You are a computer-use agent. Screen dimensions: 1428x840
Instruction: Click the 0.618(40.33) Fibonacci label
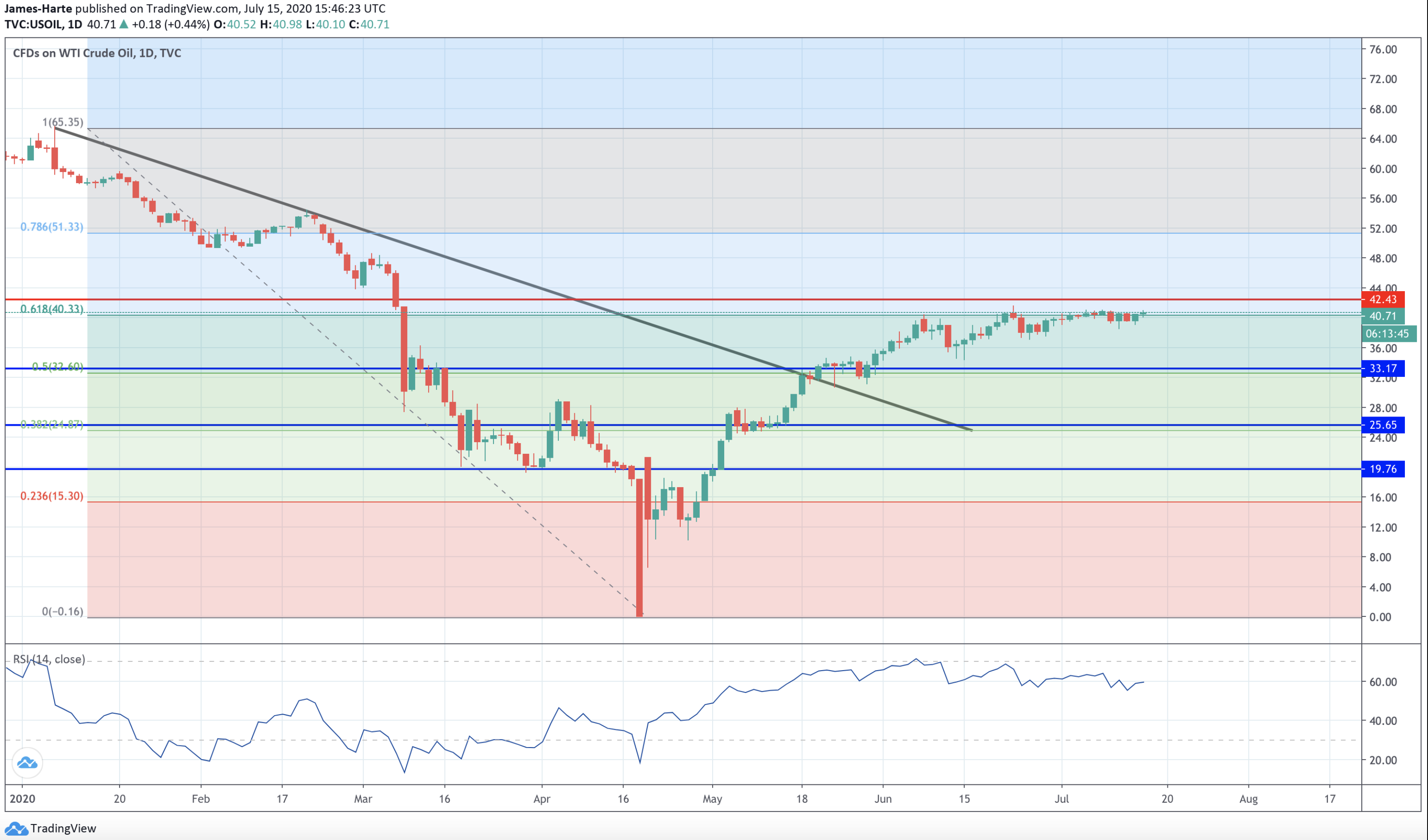[52, 309]
